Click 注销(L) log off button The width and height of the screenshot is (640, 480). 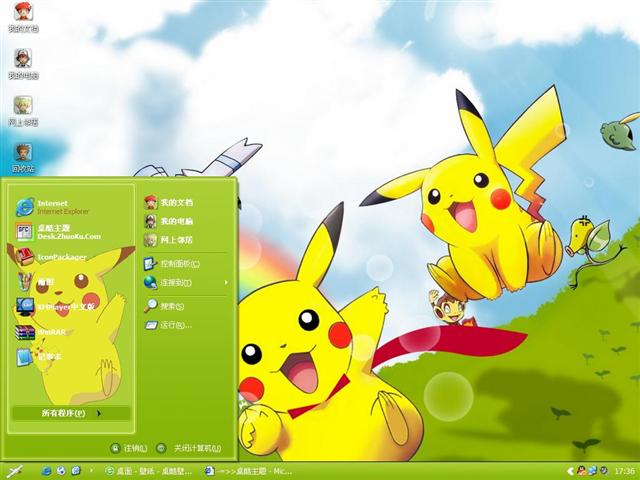[x=129, y=448]
